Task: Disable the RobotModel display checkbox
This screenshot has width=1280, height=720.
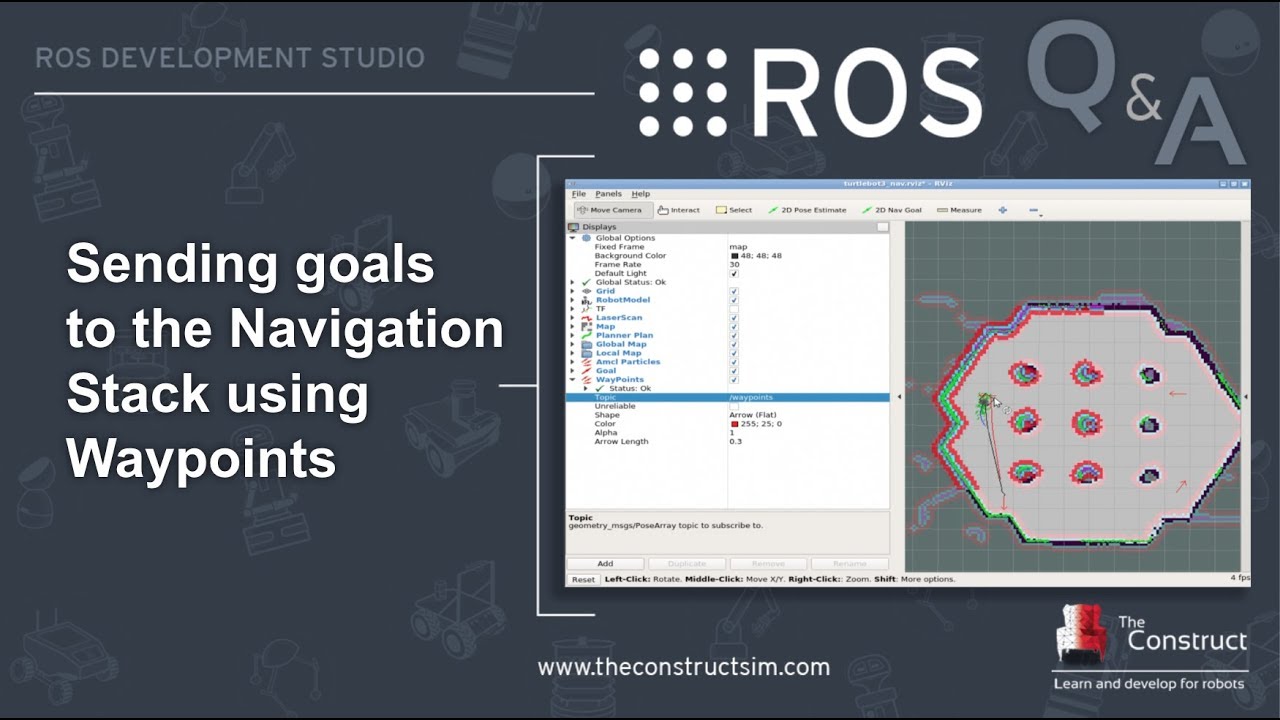Action: (734, 300)
